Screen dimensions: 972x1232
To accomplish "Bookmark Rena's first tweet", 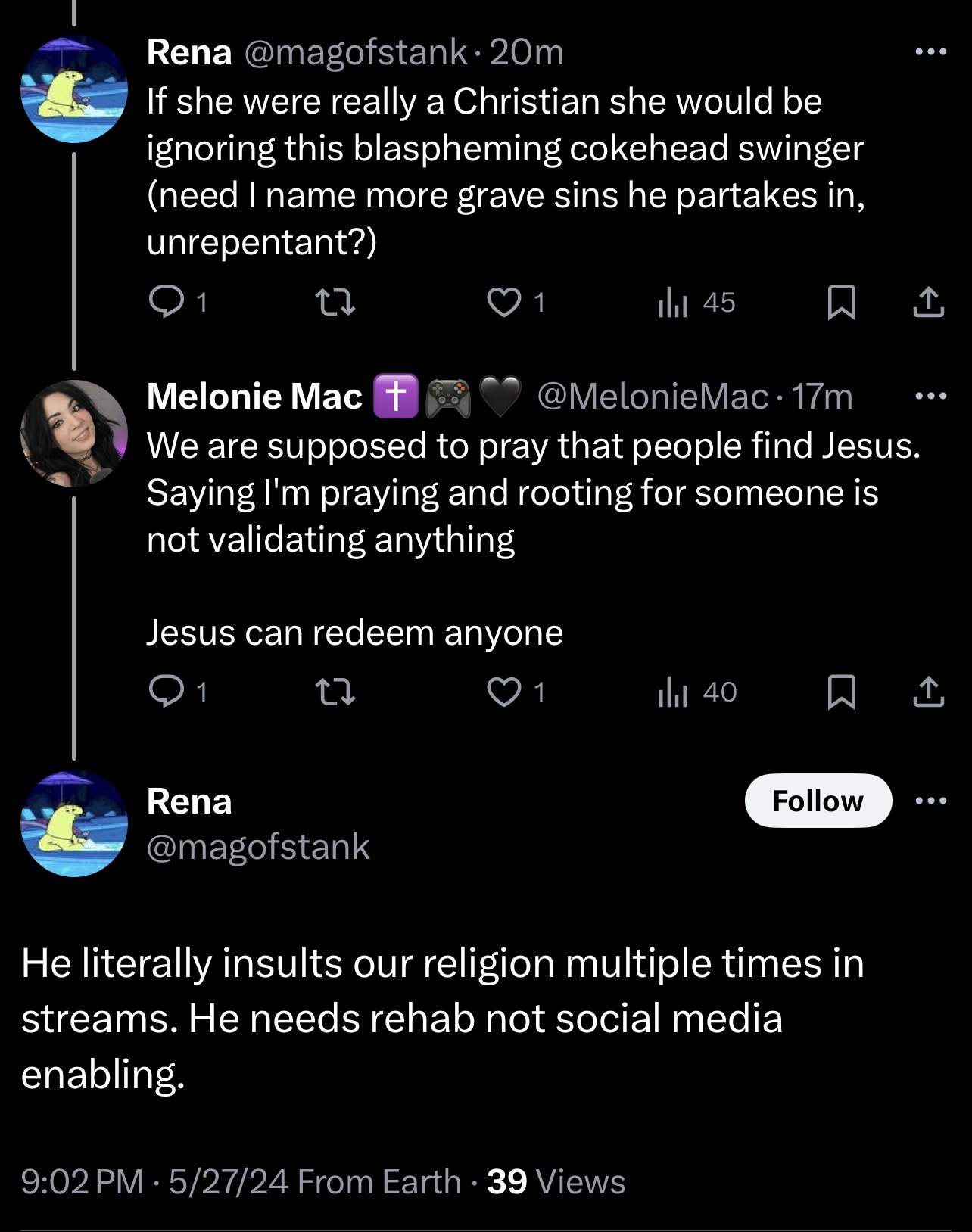I will coord(841,303).
